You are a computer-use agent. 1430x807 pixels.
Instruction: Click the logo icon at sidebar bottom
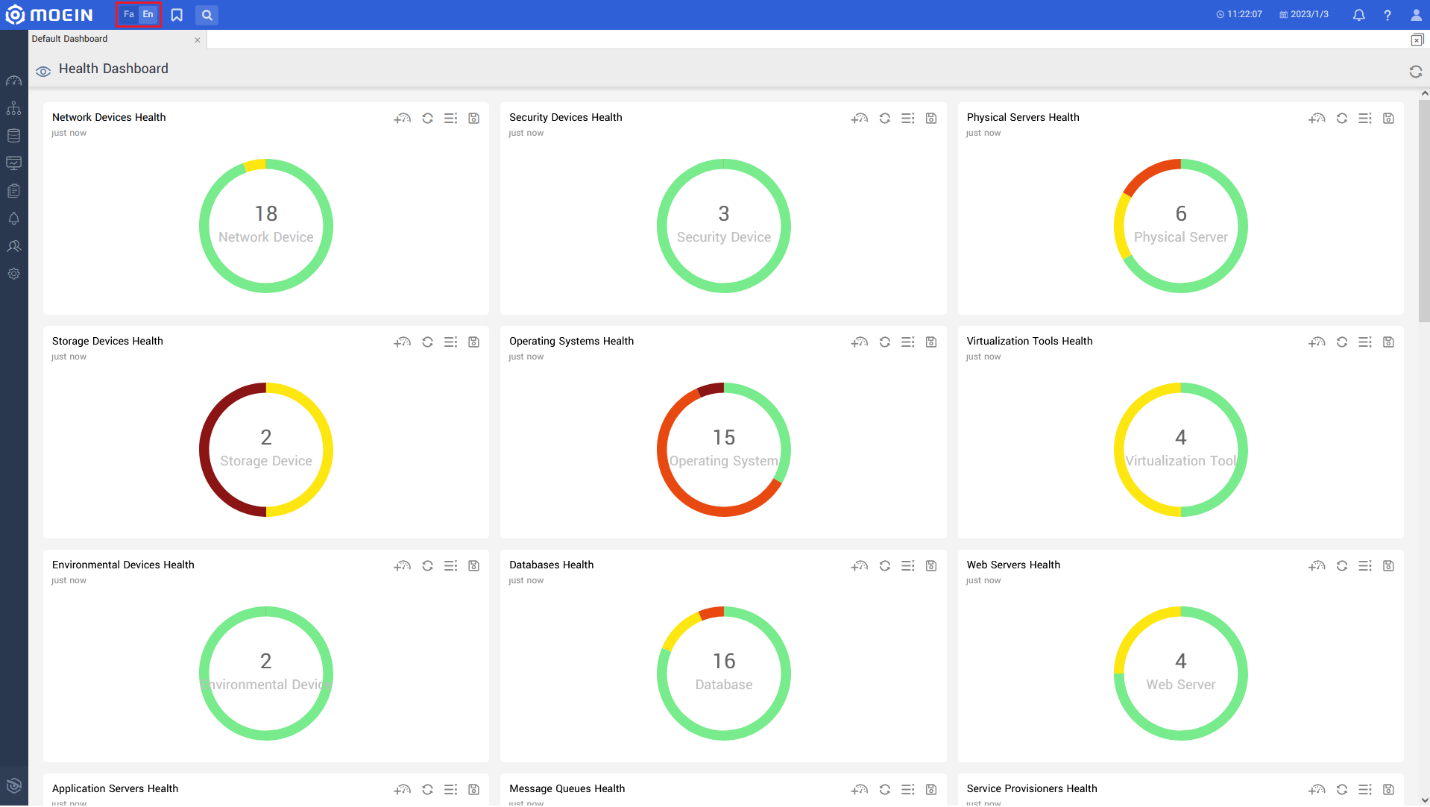14,786
